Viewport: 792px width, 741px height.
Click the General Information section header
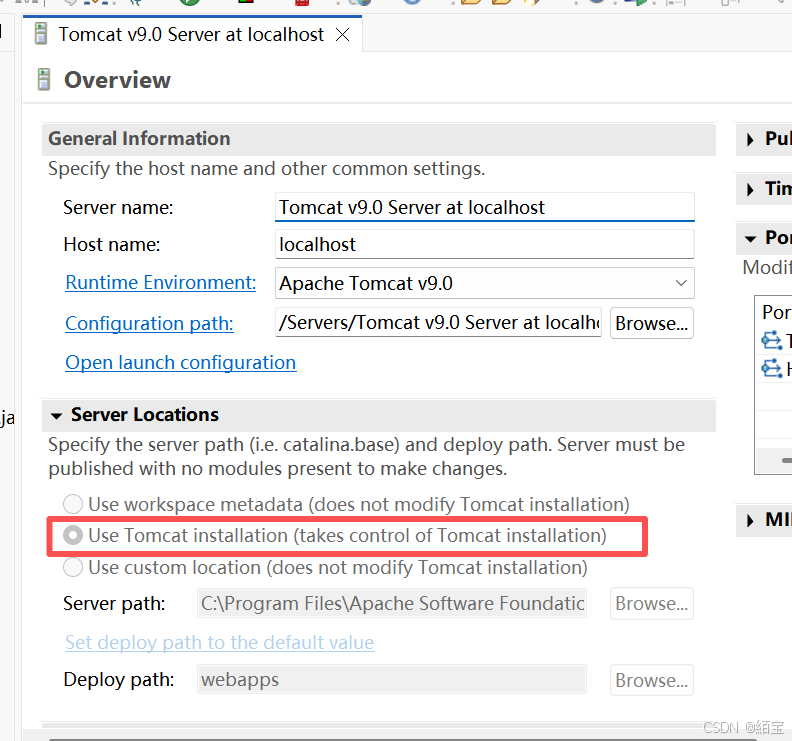point(379,138)
